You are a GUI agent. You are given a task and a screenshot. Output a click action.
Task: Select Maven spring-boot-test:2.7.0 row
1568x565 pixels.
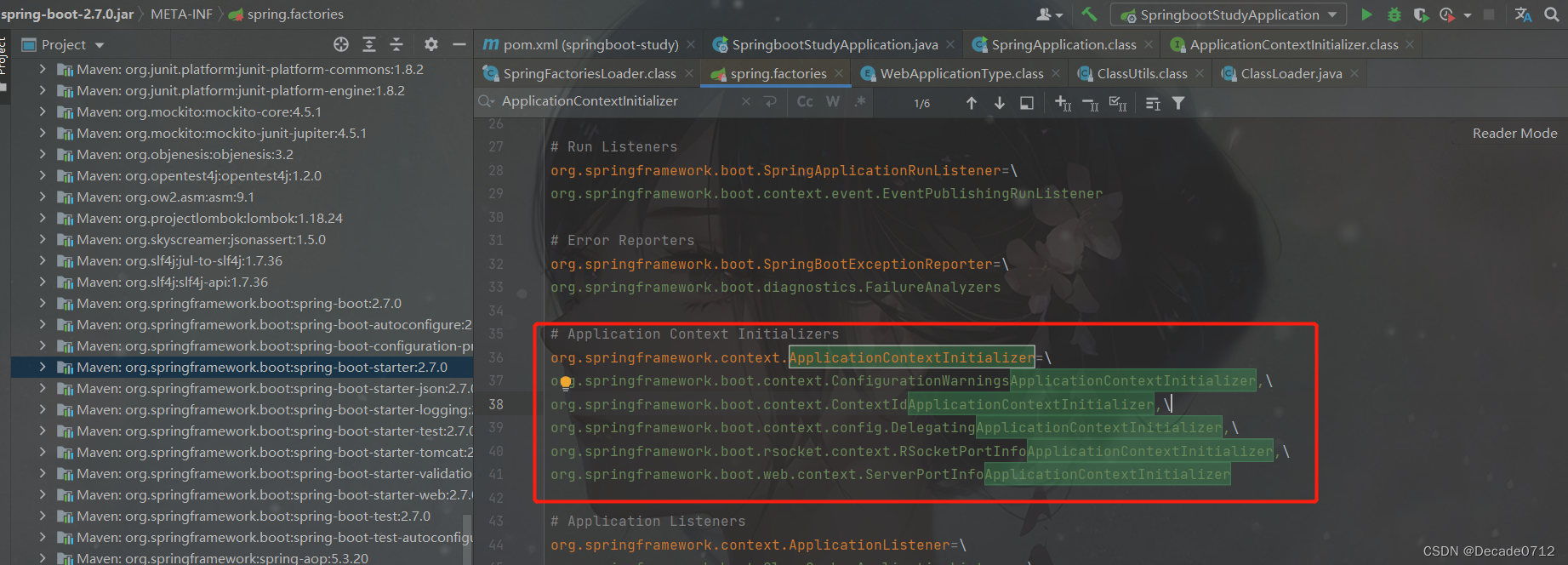242,516
